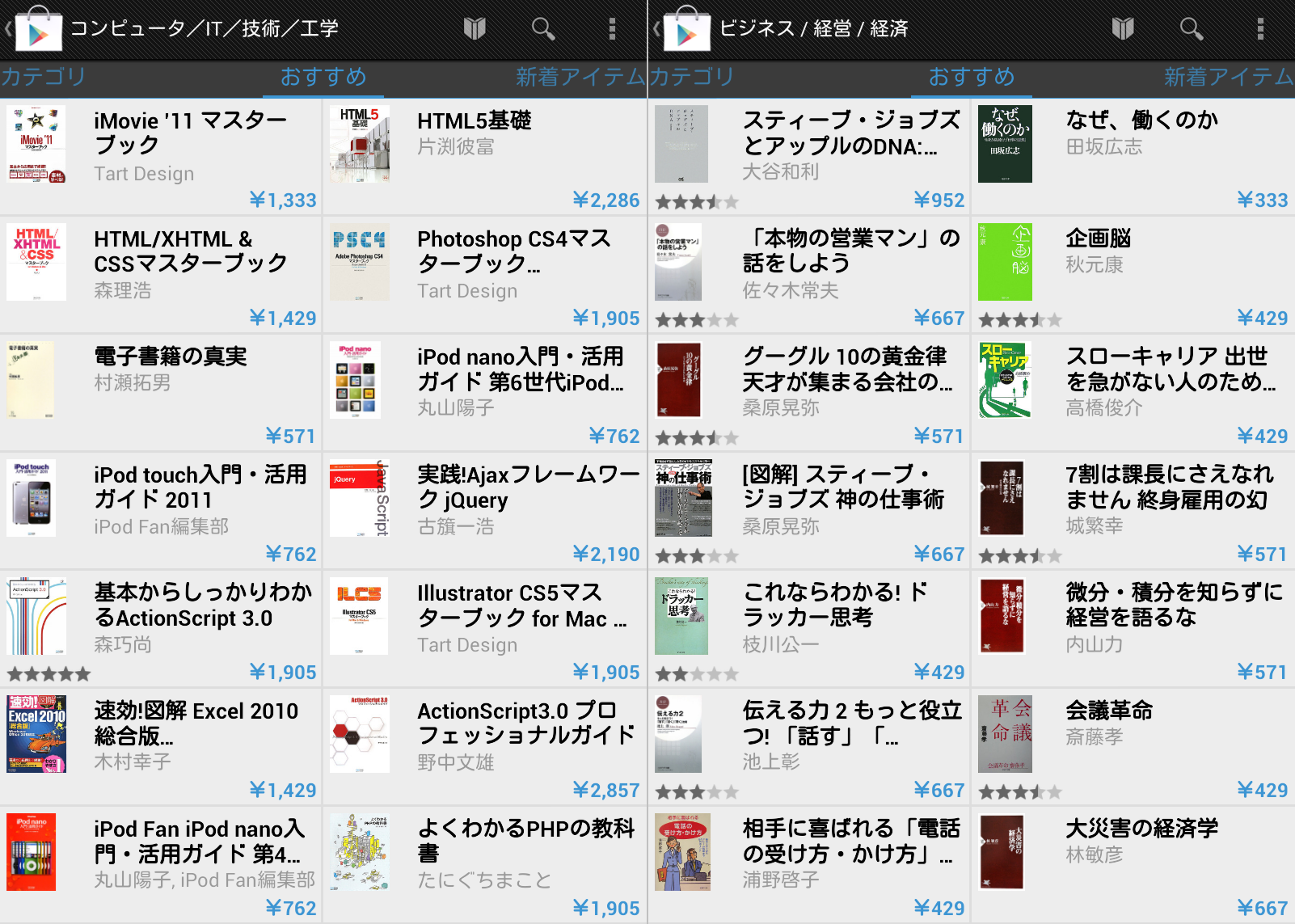Open なぜ、働くのか book title
The height and width of the screenshot is (924, 1295).
tap(1141, 120)
